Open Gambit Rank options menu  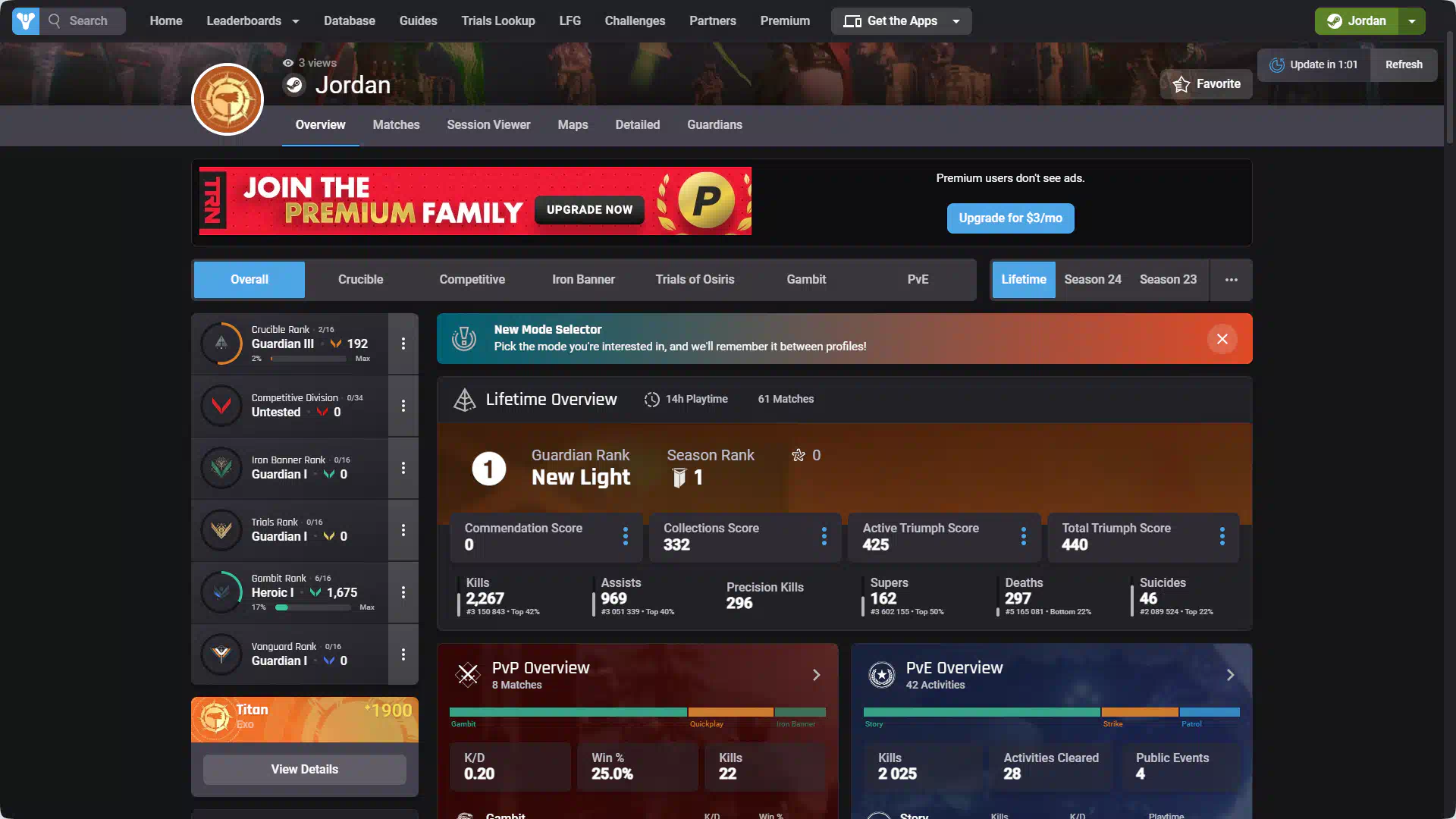click(x=403, y=592)
